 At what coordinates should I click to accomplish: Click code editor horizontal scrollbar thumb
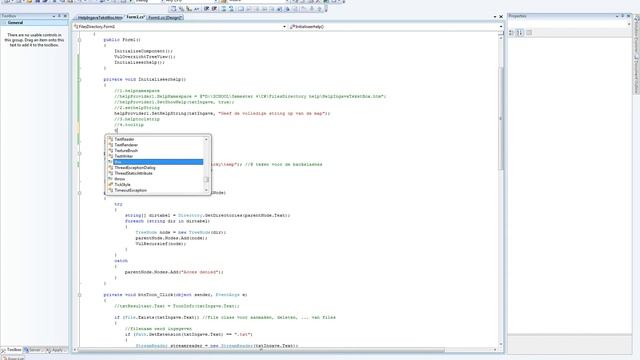261,350
